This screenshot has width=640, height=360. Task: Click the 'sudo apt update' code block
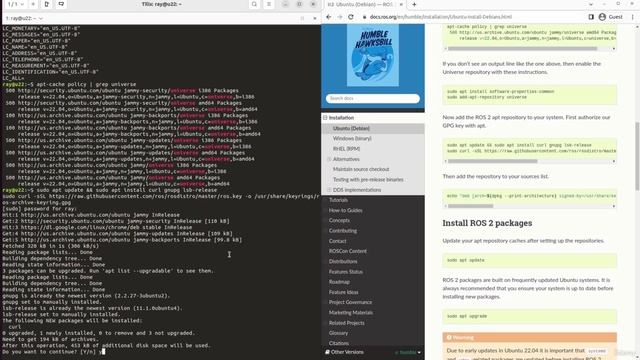click(529, 260)
